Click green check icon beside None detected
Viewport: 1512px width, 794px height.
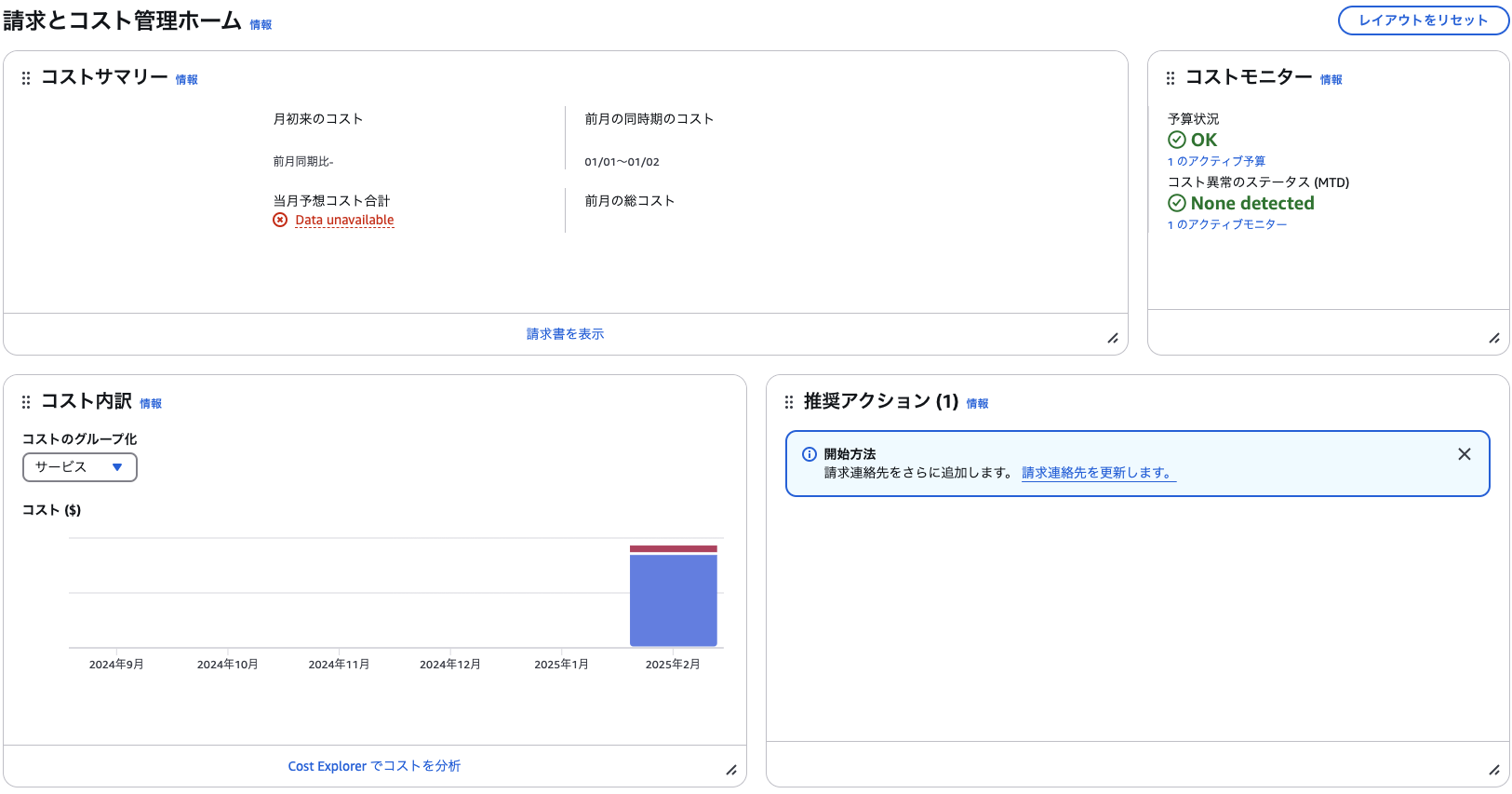[1177, 203]
